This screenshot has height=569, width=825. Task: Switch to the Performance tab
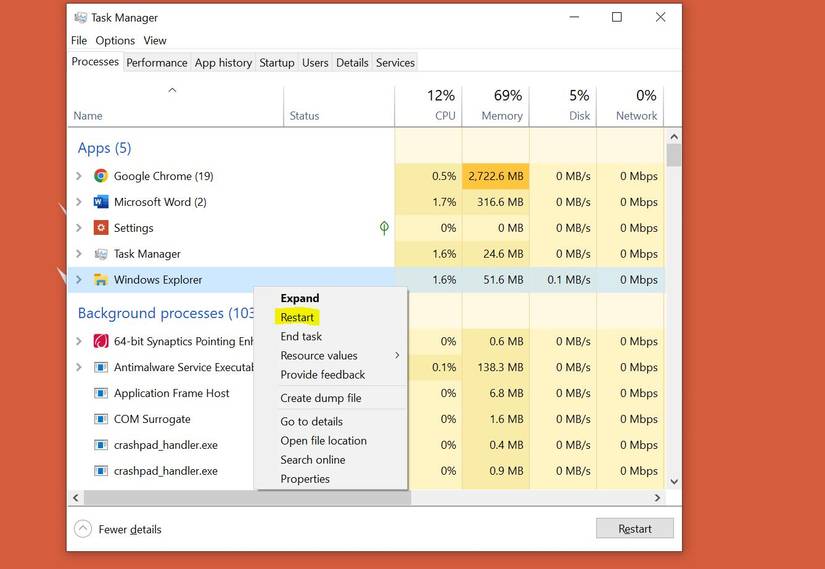(x=157, y=62)
